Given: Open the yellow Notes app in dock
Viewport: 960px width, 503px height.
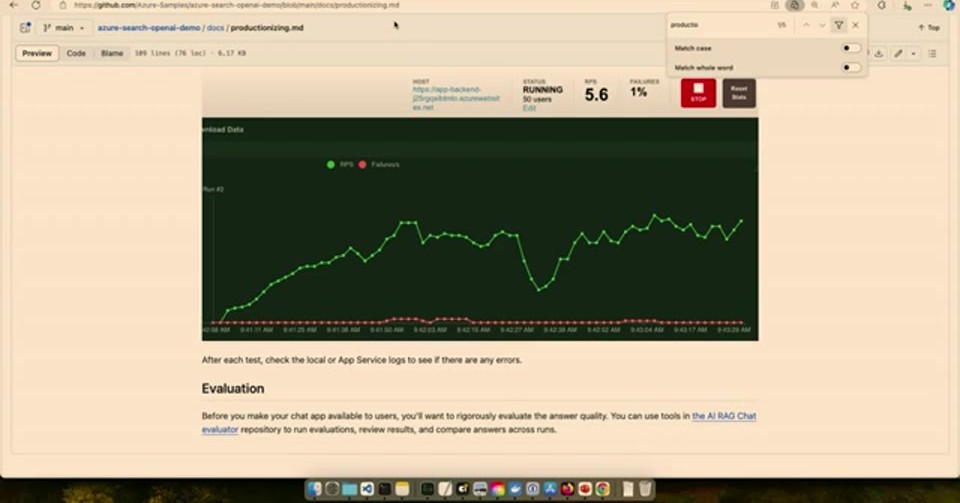Looking at the screenshot, I should point(402,488).
